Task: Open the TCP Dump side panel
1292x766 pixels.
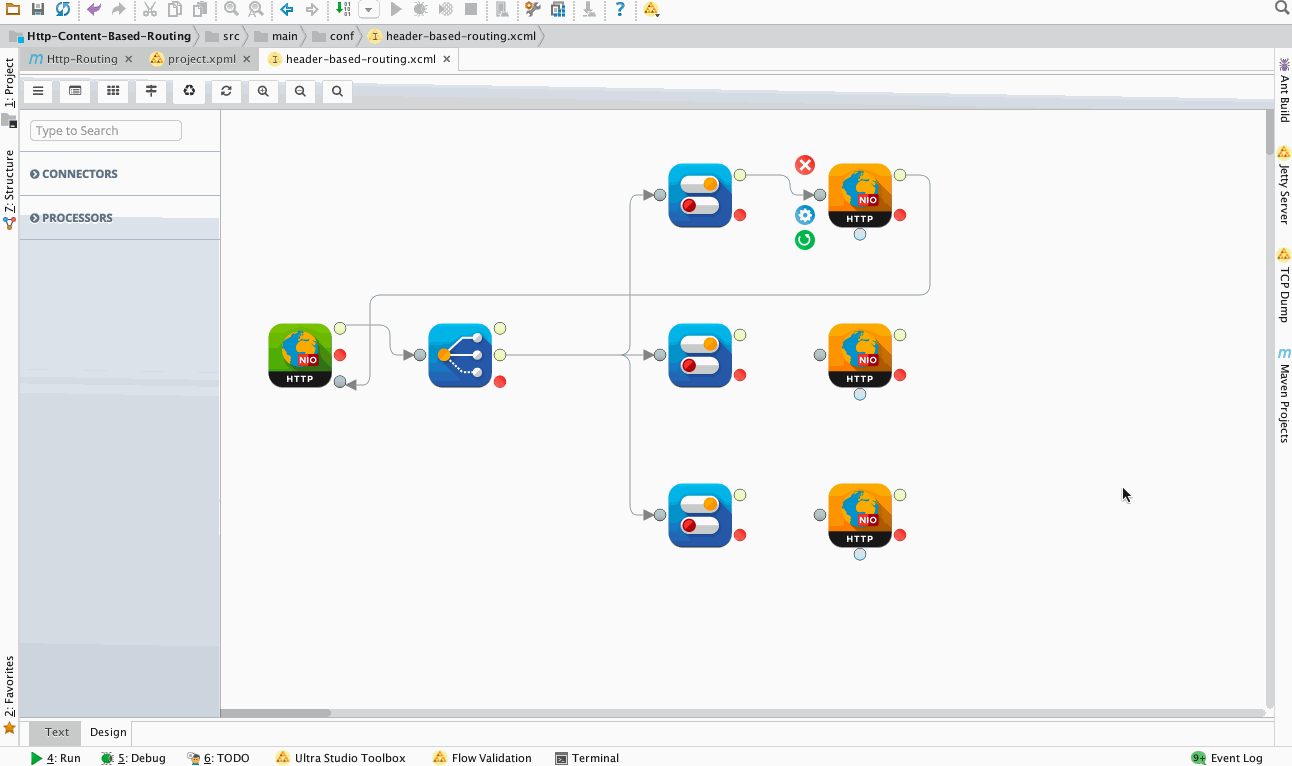Action: coord(1284,285)
